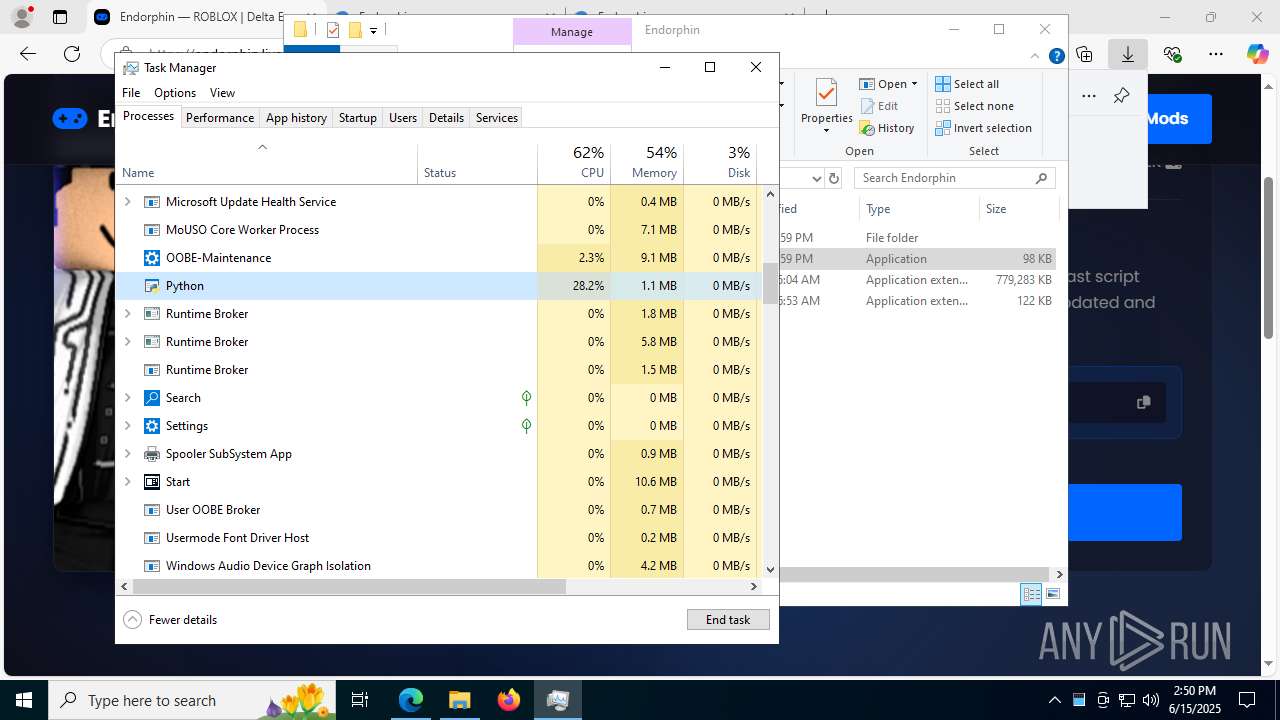Click the Search process magnifier icon
The image size is (1280, 720).
pyautogui.click(x=152, y=398)
